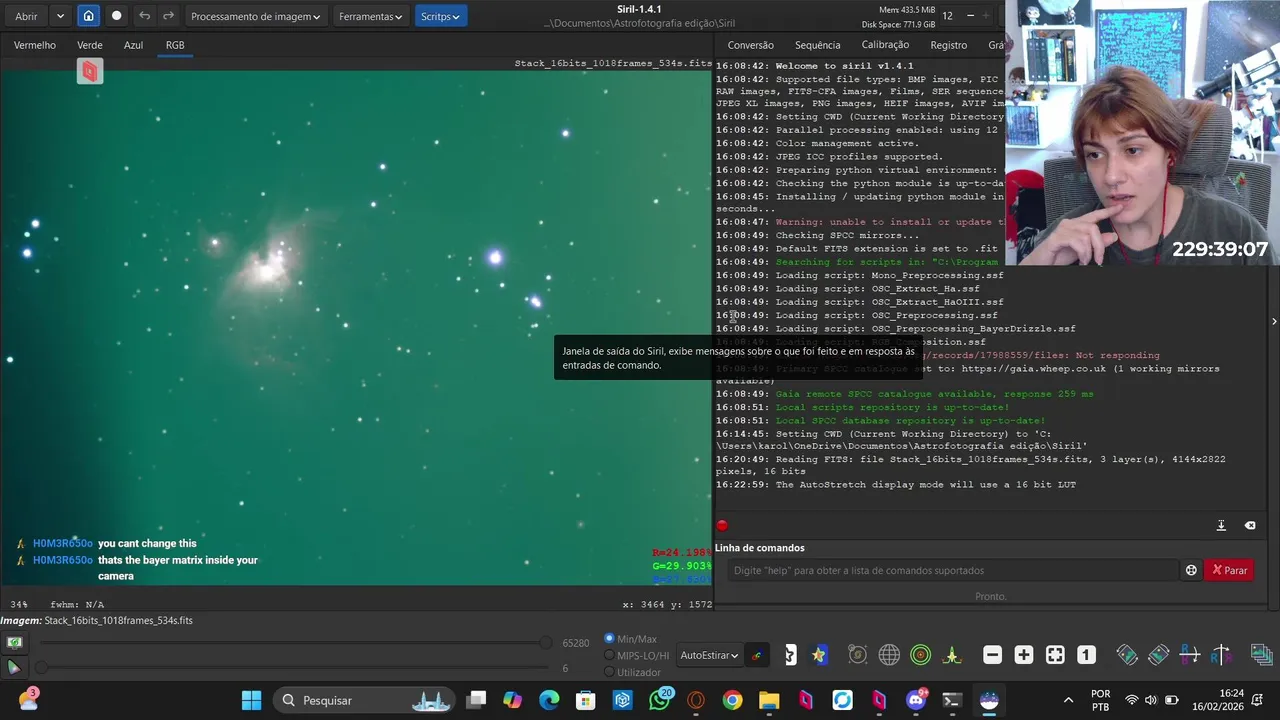Collapse the right panel with the chevron
Viewport: 1280px width, 720px height.
pyautogui.click(x=1274, y=321)
